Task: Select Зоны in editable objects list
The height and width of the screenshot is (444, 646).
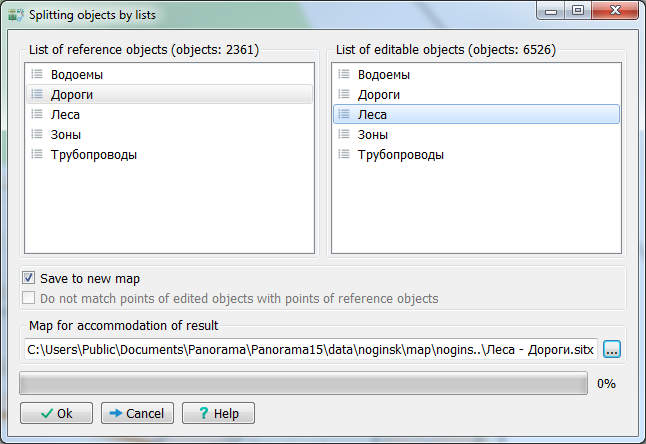Action: 372,134
